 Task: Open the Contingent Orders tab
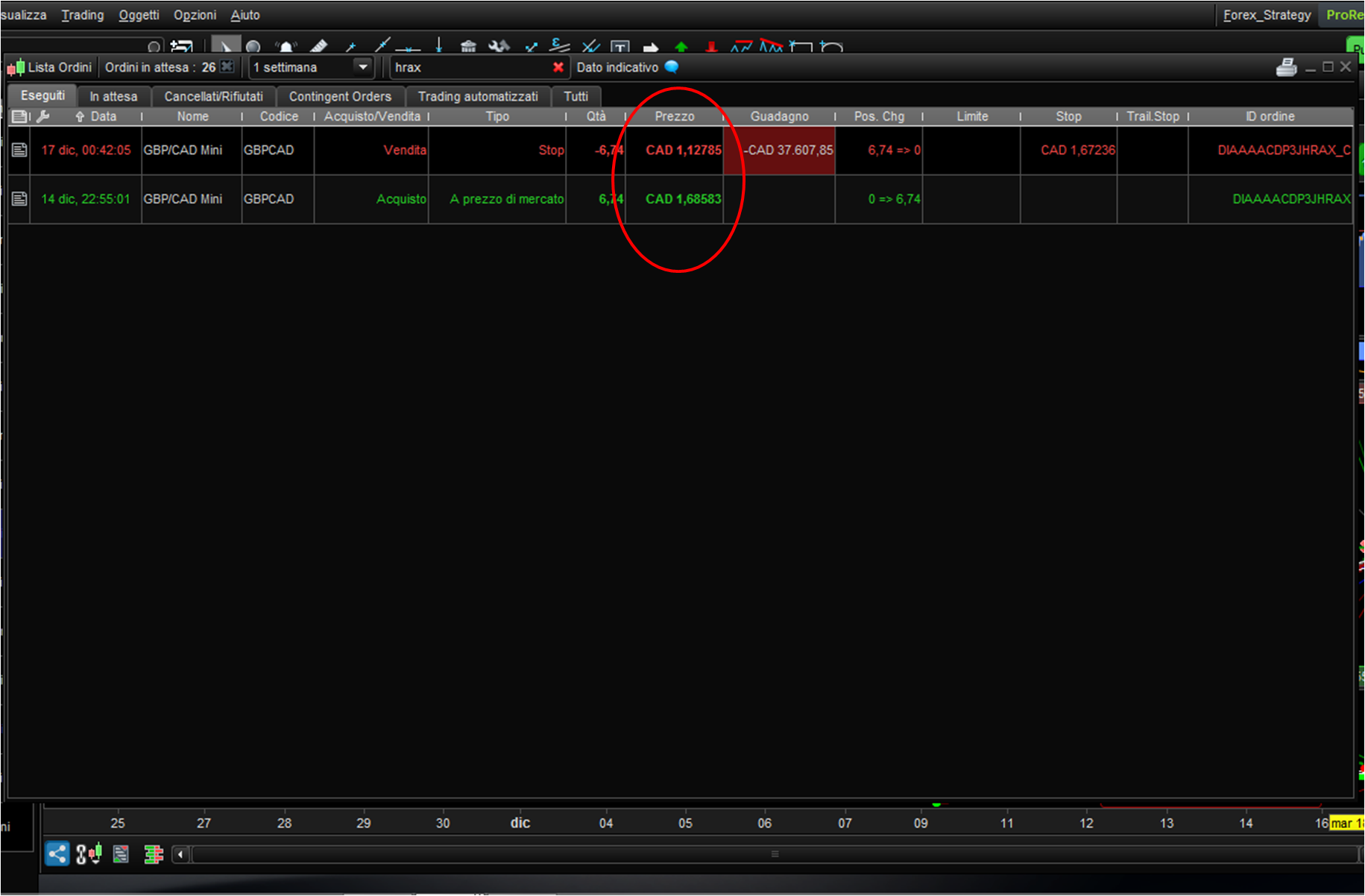tap(340, 96)
